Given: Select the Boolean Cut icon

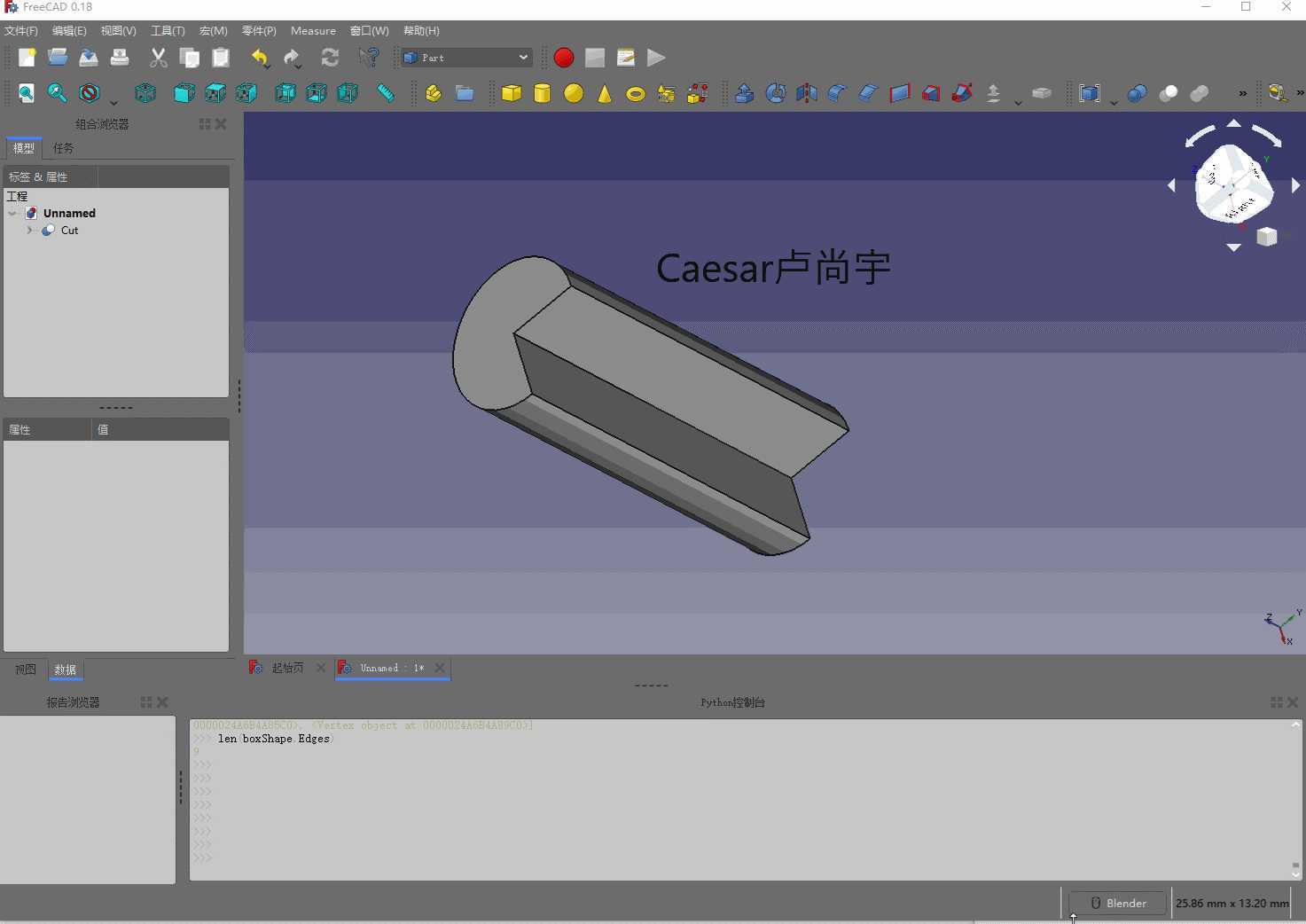Looking at the screenshot, I should coord(1169,93).
